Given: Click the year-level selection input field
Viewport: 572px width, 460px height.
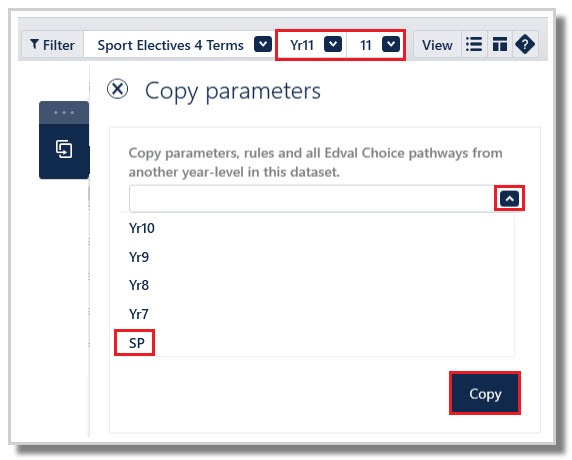Looking at the screenshot, I should (x=313, y=199).
